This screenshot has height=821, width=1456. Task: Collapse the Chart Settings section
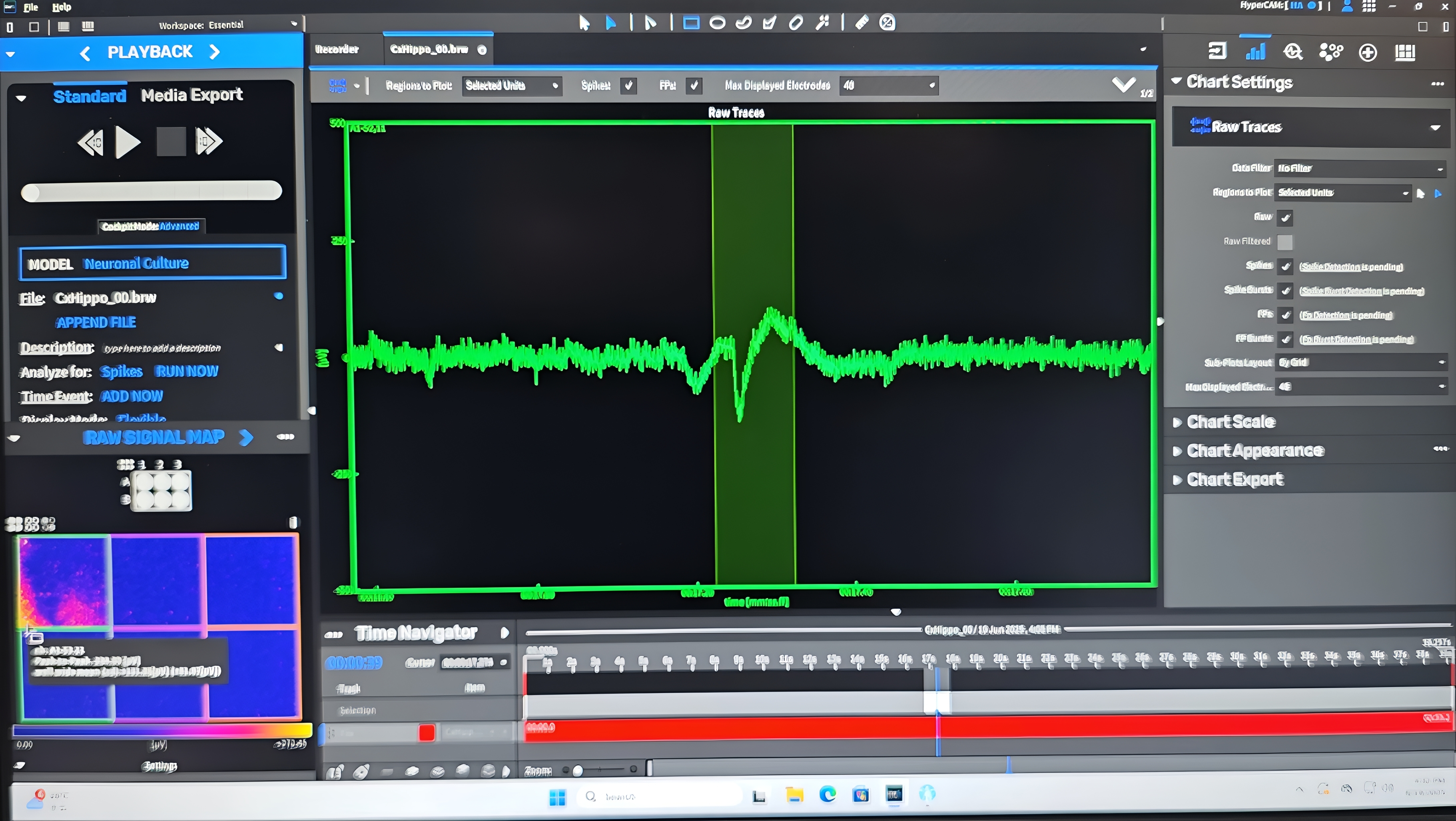1177,82
